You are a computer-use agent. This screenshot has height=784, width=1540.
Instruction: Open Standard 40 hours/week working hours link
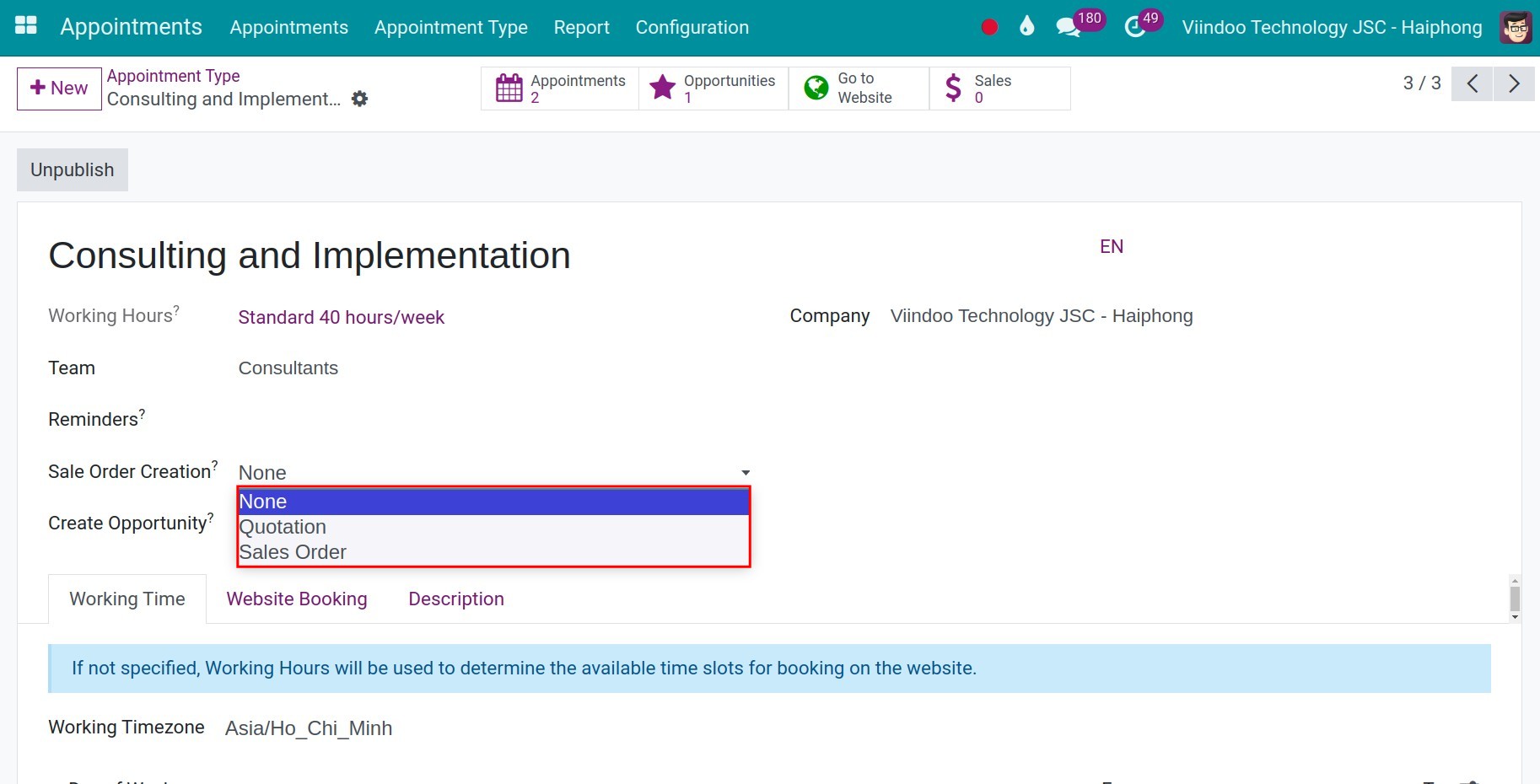tap(341, 317)
